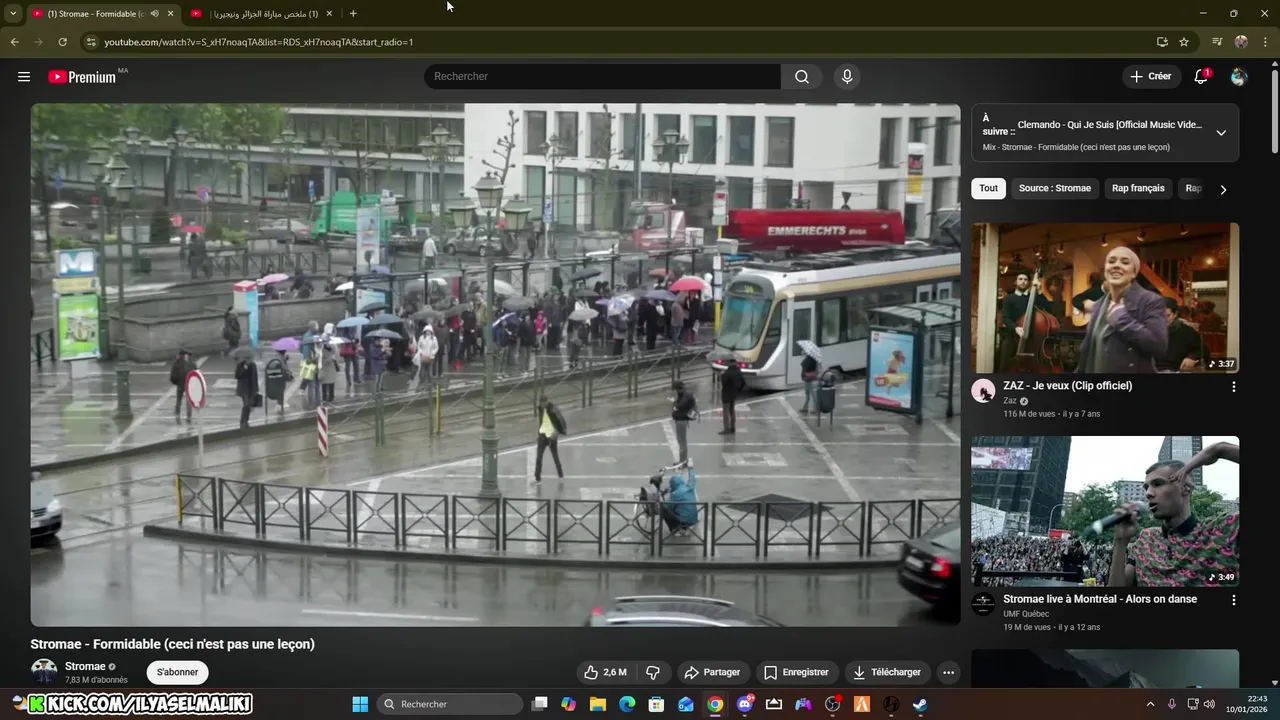This screenshot has width=1280, height=720.
Task: Open the Stromae channel name link
Action: tap(85, 666)
